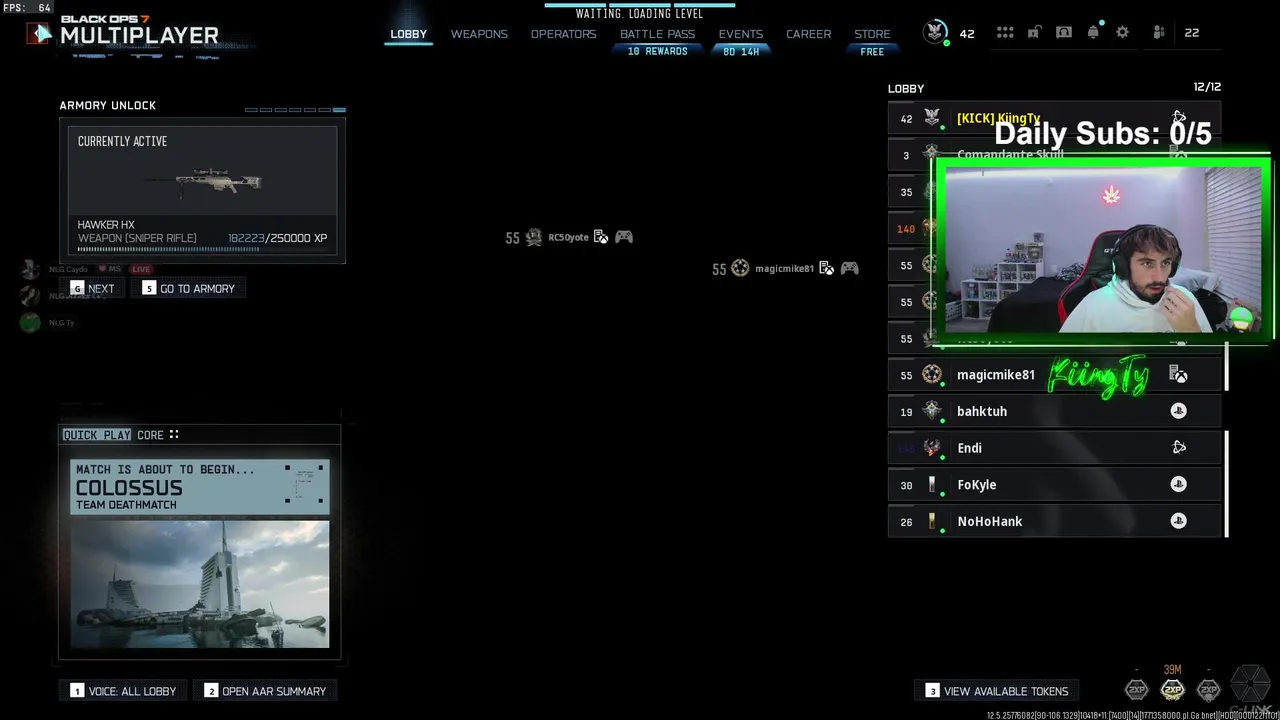Click View Available Tokens button
This screenshot has width=1280, height=720.
coord(997,691)
